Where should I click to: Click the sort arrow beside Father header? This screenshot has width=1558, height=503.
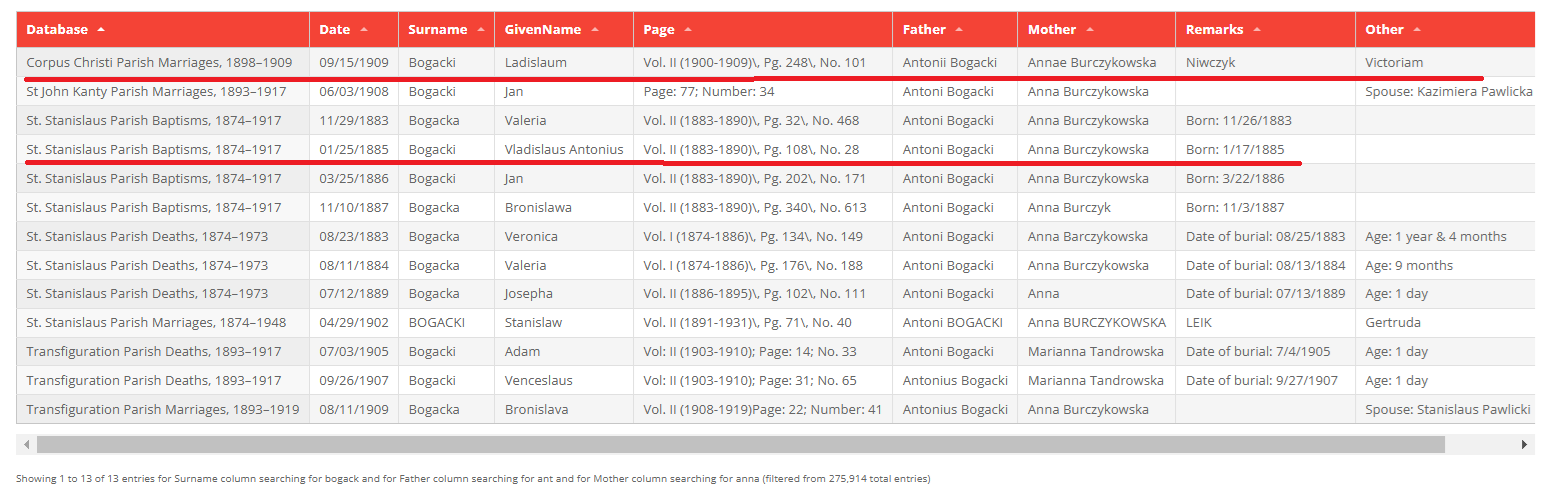point(959,30)
